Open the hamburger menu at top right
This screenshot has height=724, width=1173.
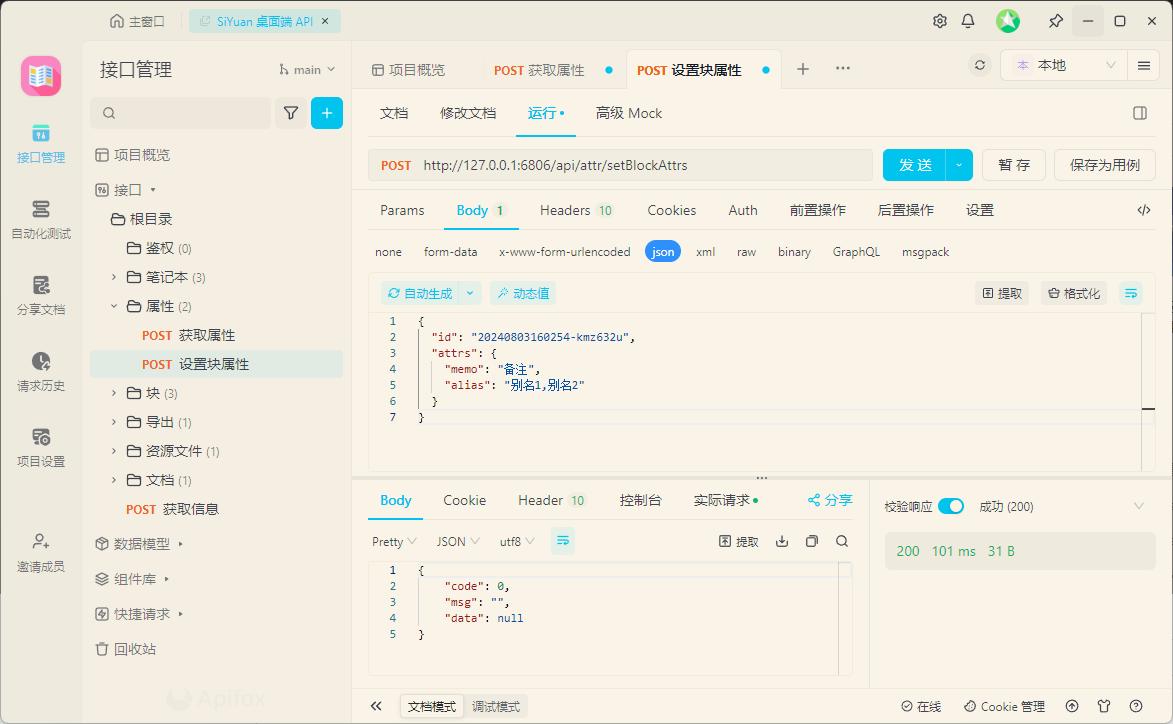(1144, 65)
